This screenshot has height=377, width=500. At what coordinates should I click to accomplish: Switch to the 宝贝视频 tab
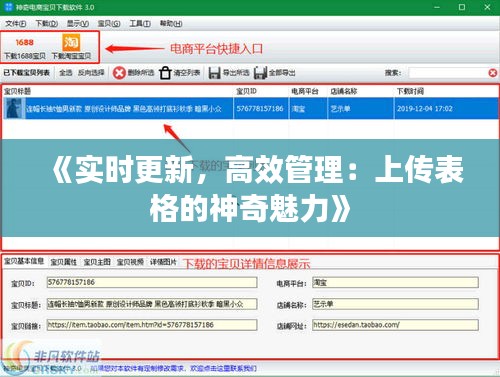click(130, 262)
